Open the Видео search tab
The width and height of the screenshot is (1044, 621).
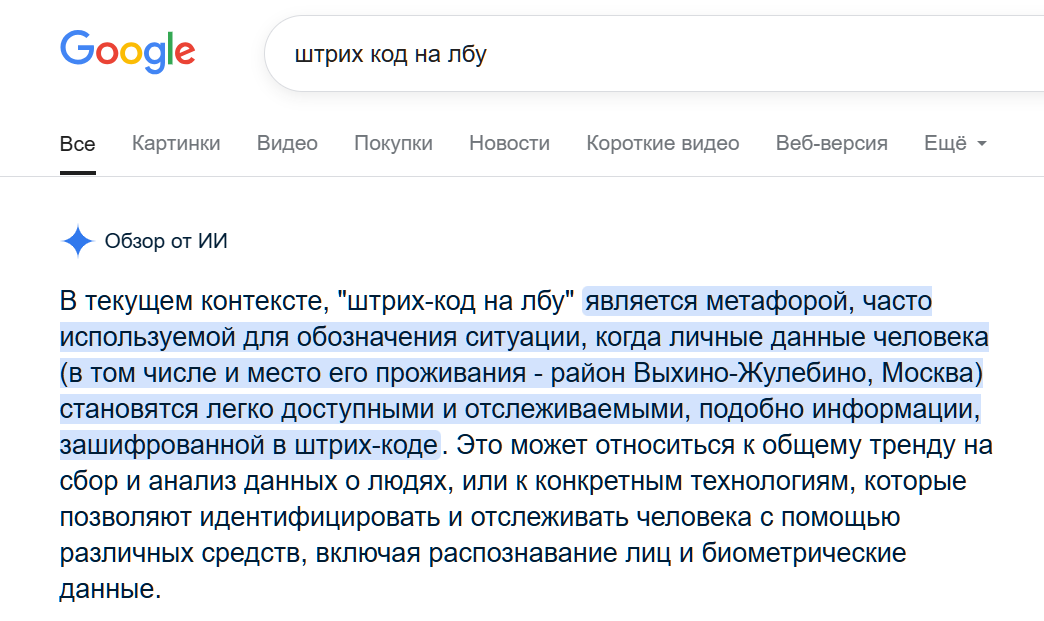[287, 143]
